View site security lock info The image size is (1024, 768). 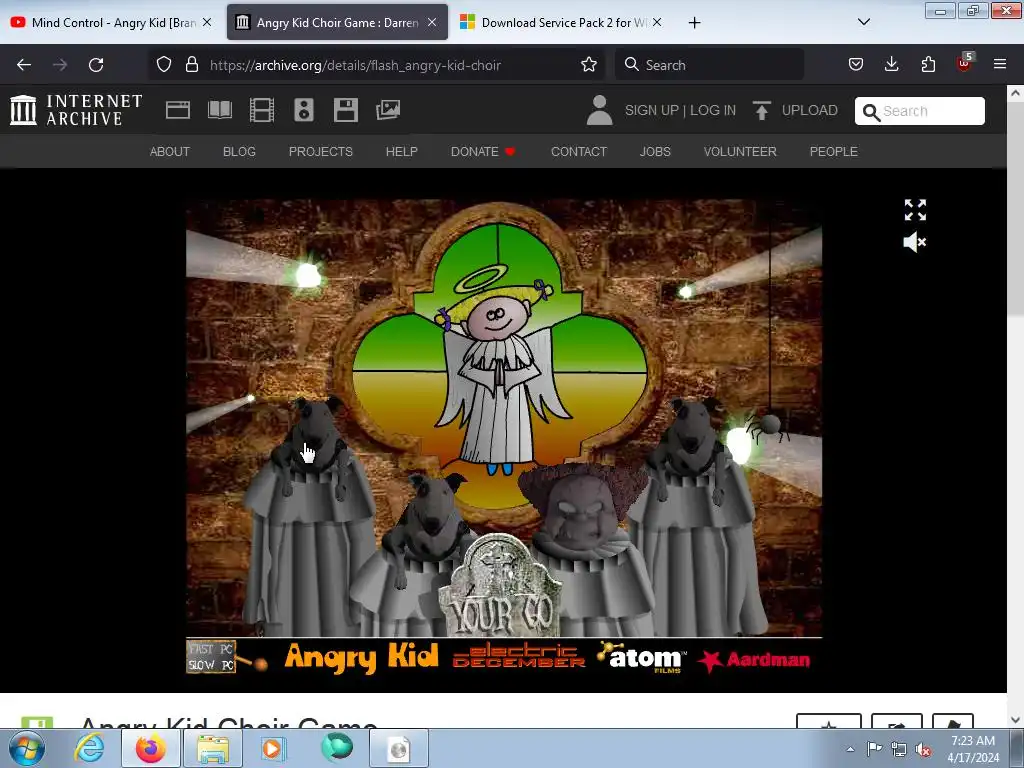[x=191, y=64]
